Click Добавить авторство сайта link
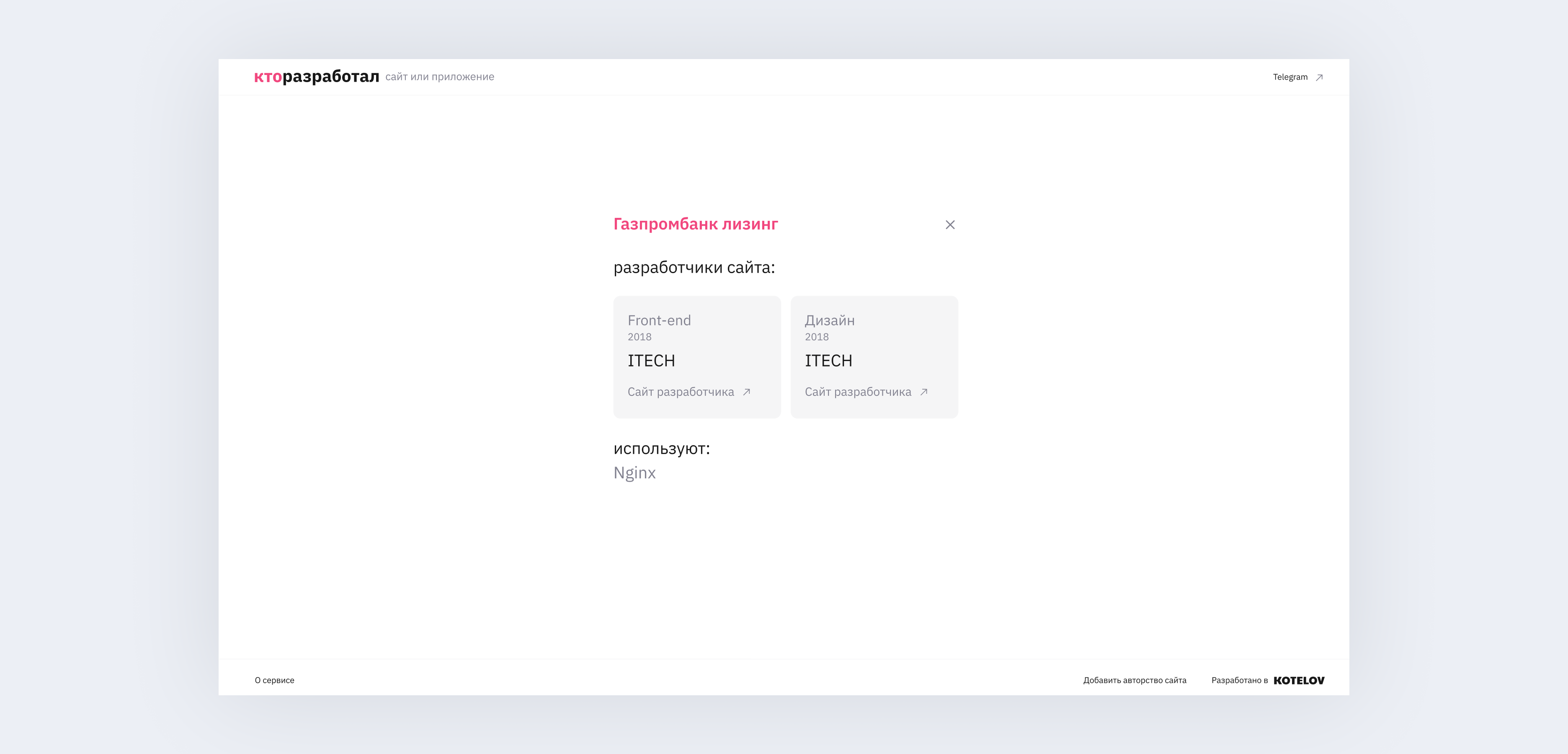Screen dimensions: 1568x754 point(1135,680)
